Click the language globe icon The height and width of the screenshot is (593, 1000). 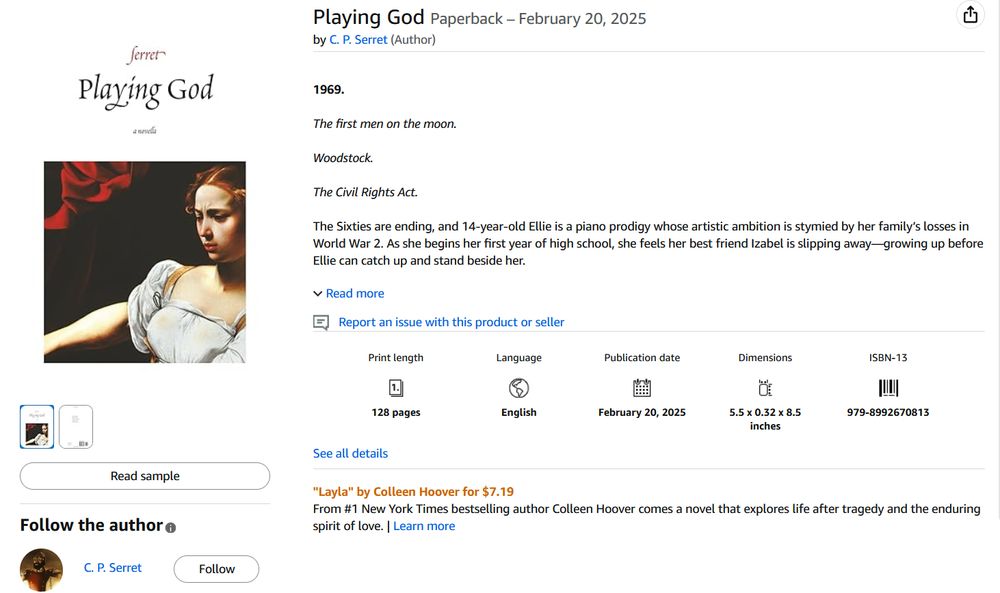(519, 388)
